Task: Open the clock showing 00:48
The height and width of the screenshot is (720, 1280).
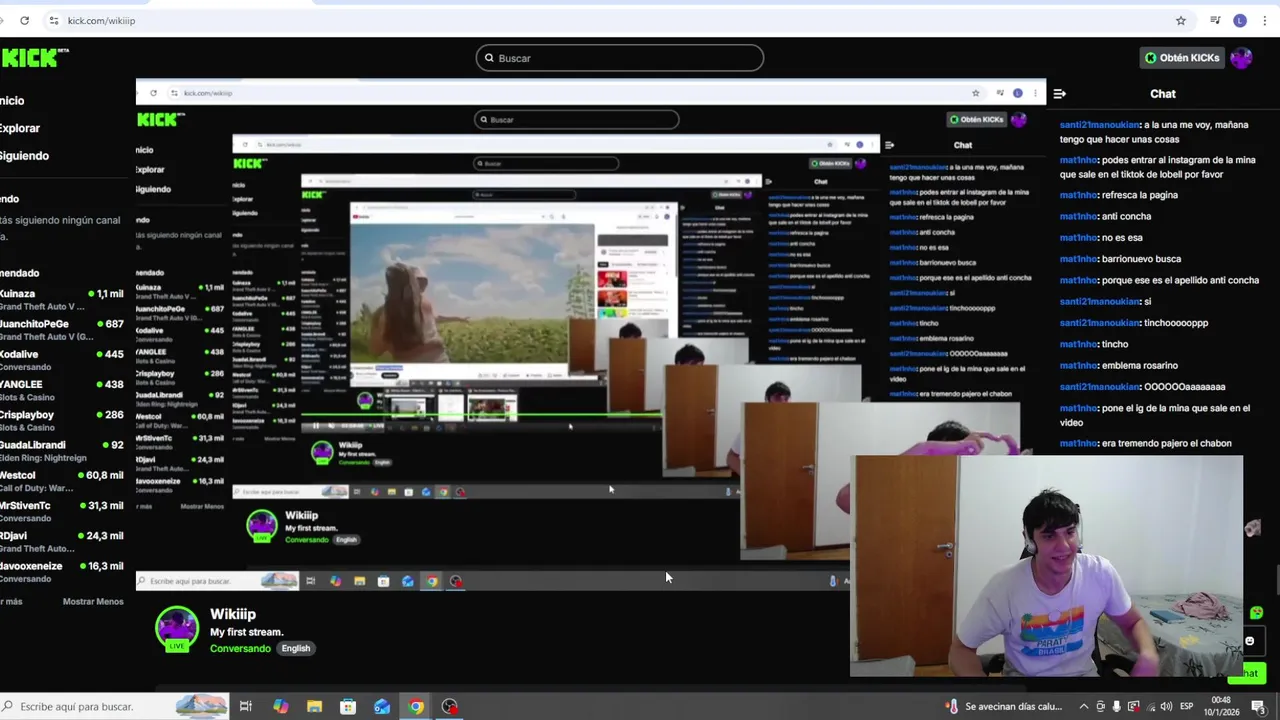Action: click(1221, 706)
